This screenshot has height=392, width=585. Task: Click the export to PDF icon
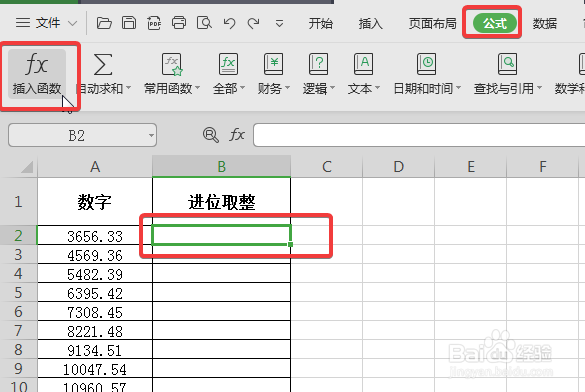(x=154, y=23)
